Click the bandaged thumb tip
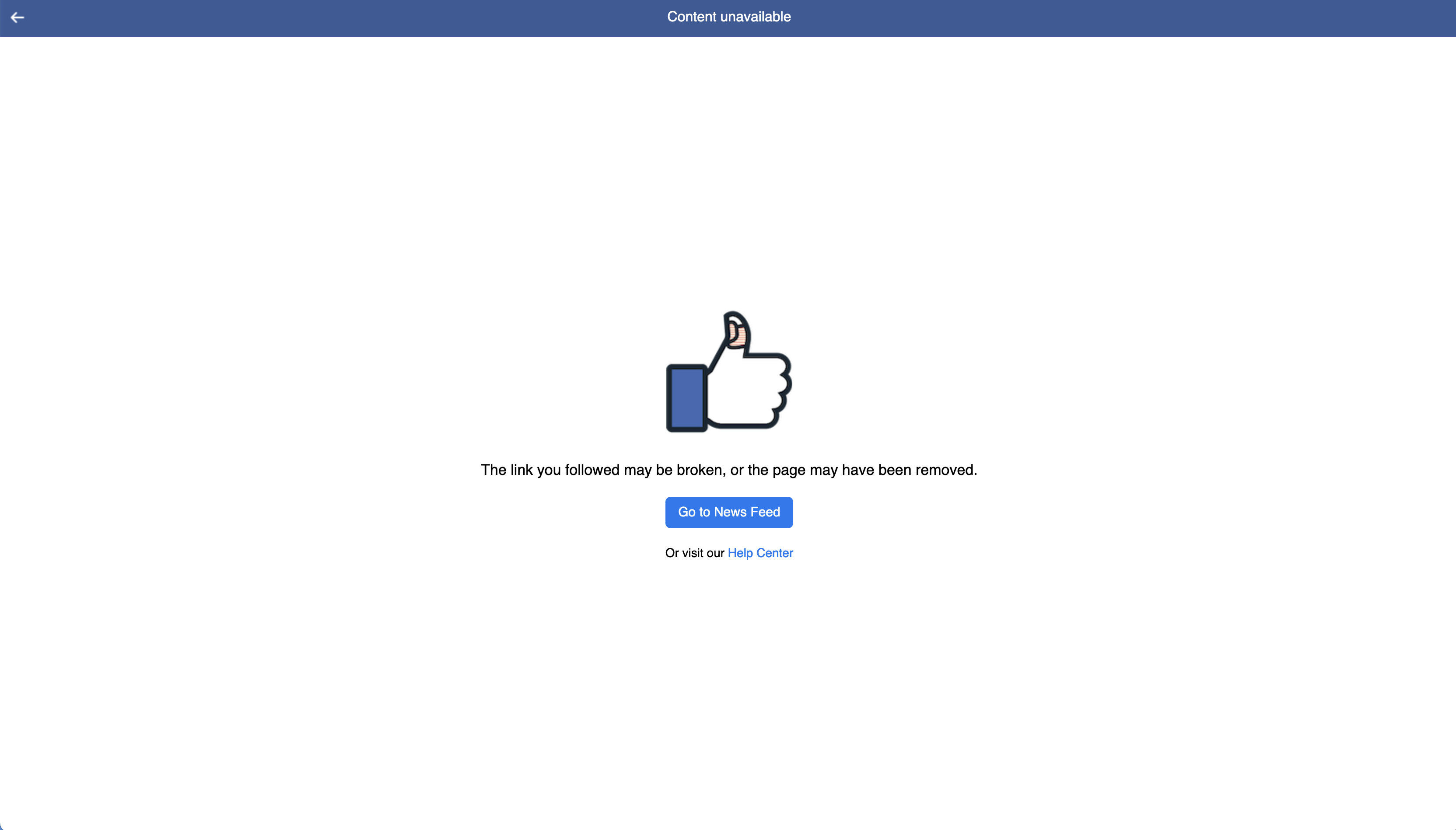 tap(736, 331)
